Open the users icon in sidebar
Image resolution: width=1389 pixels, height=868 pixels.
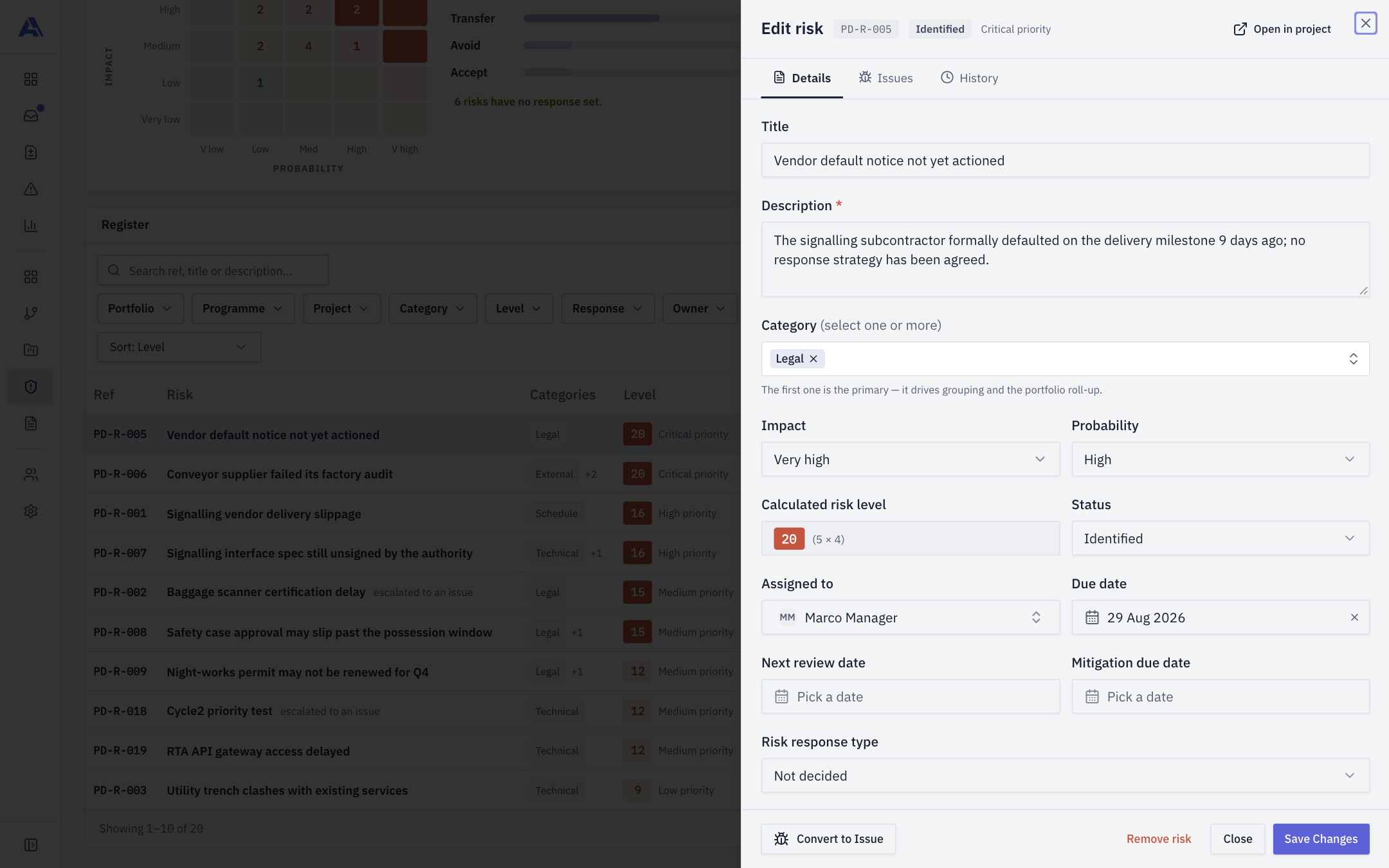(x=30, y=475)
